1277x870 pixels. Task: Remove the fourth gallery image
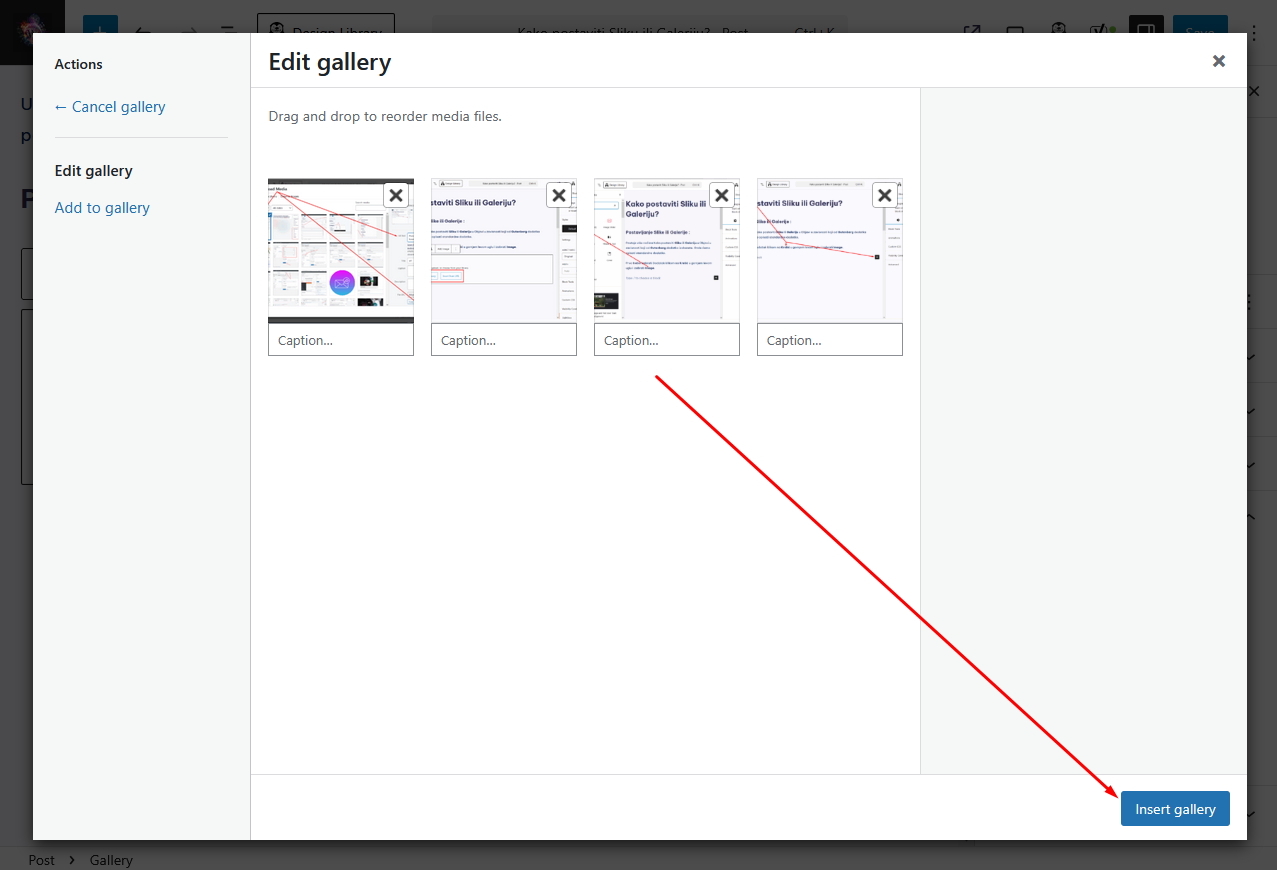point(885,195)
